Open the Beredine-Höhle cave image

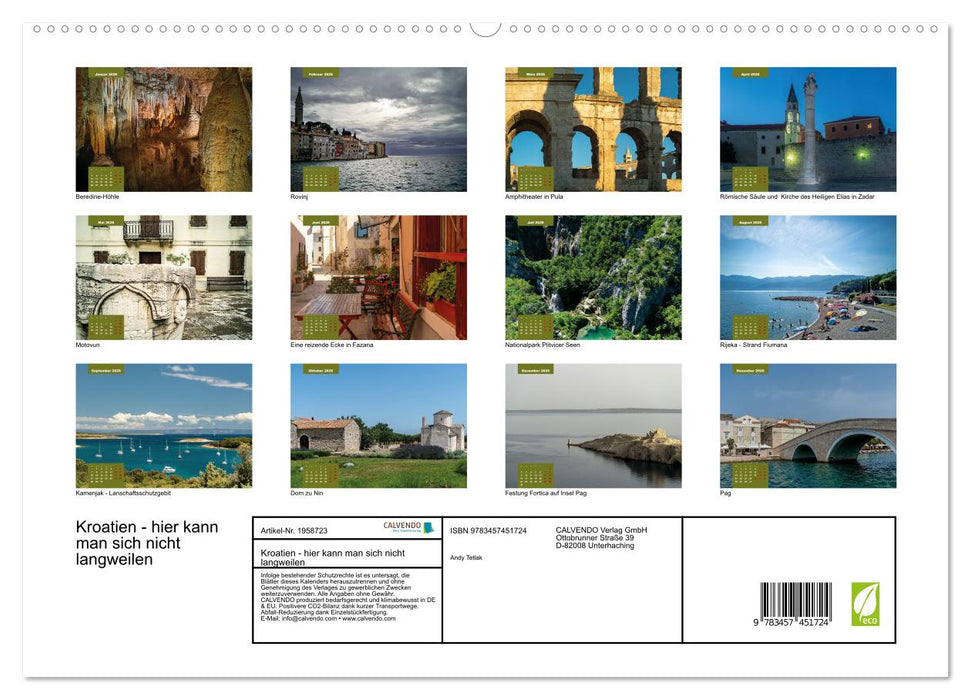164,128
